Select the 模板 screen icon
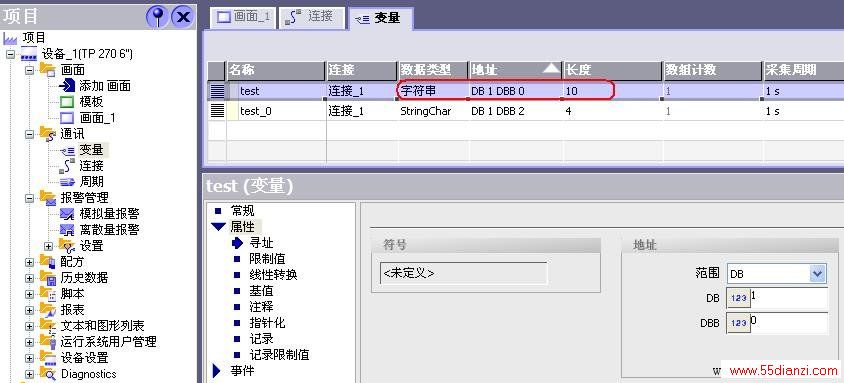844x383 pixels. click(x=67, y=102)
